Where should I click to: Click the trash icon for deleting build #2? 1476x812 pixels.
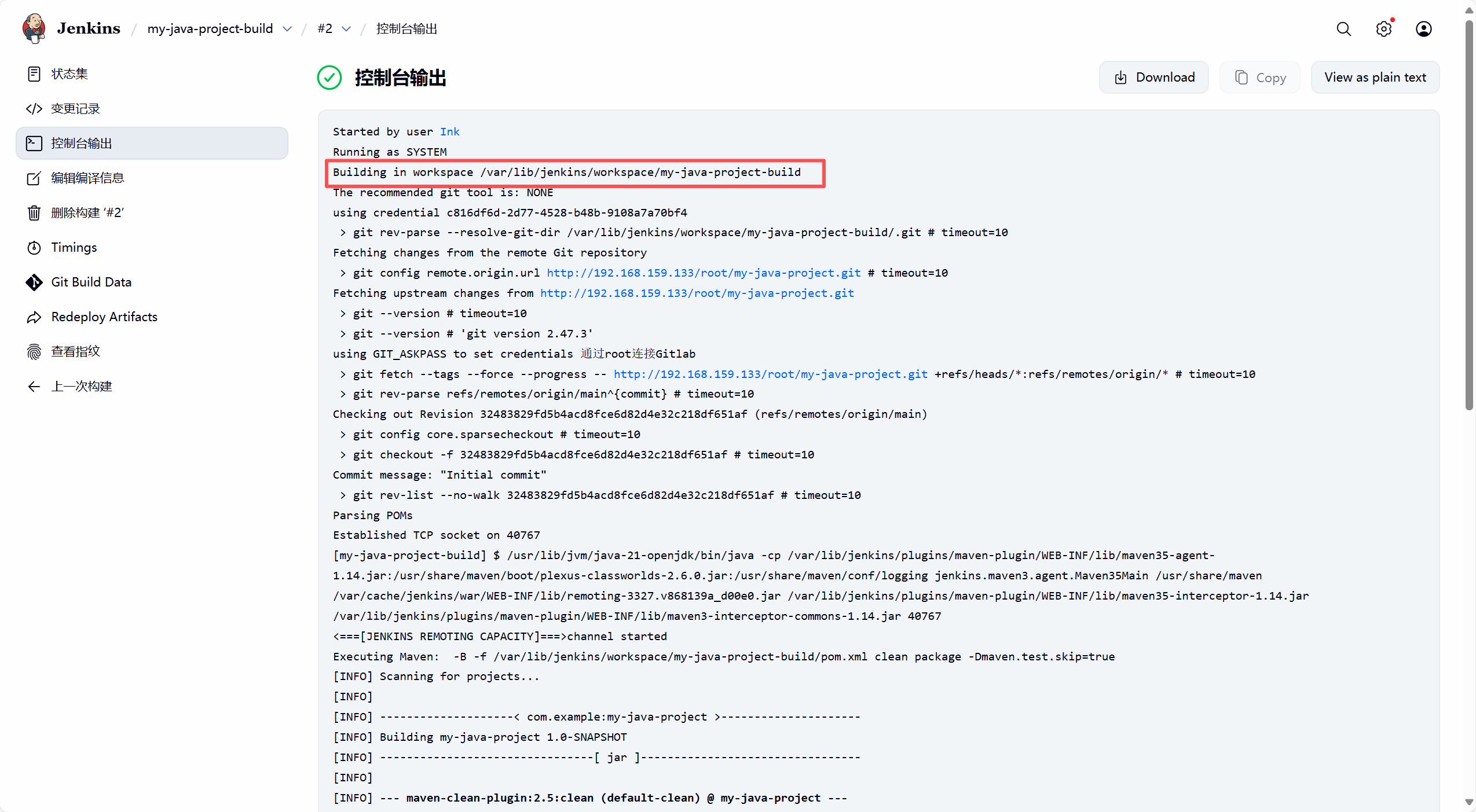[34, 213]
